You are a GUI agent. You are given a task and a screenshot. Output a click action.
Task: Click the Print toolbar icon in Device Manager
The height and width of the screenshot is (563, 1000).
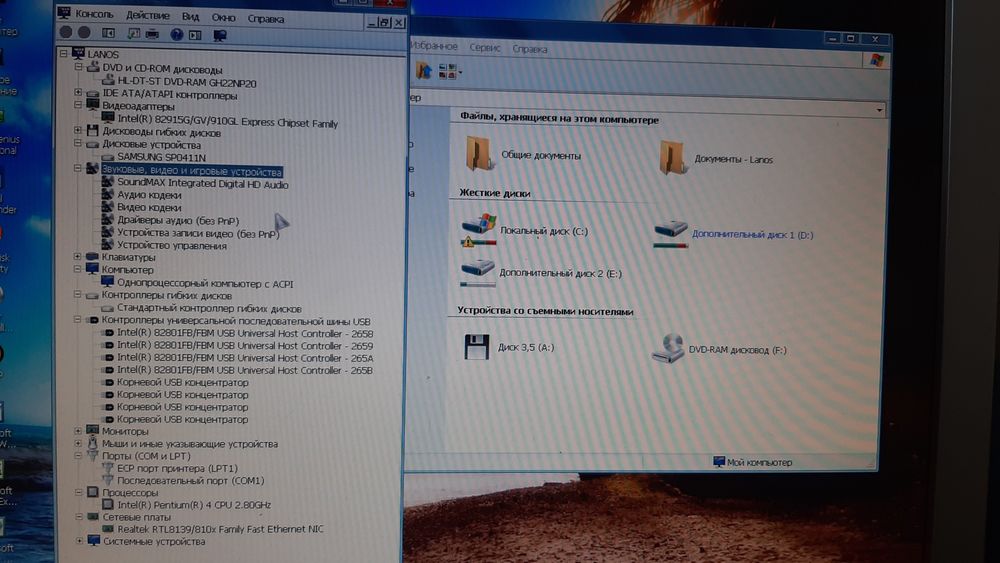[152, 34]
